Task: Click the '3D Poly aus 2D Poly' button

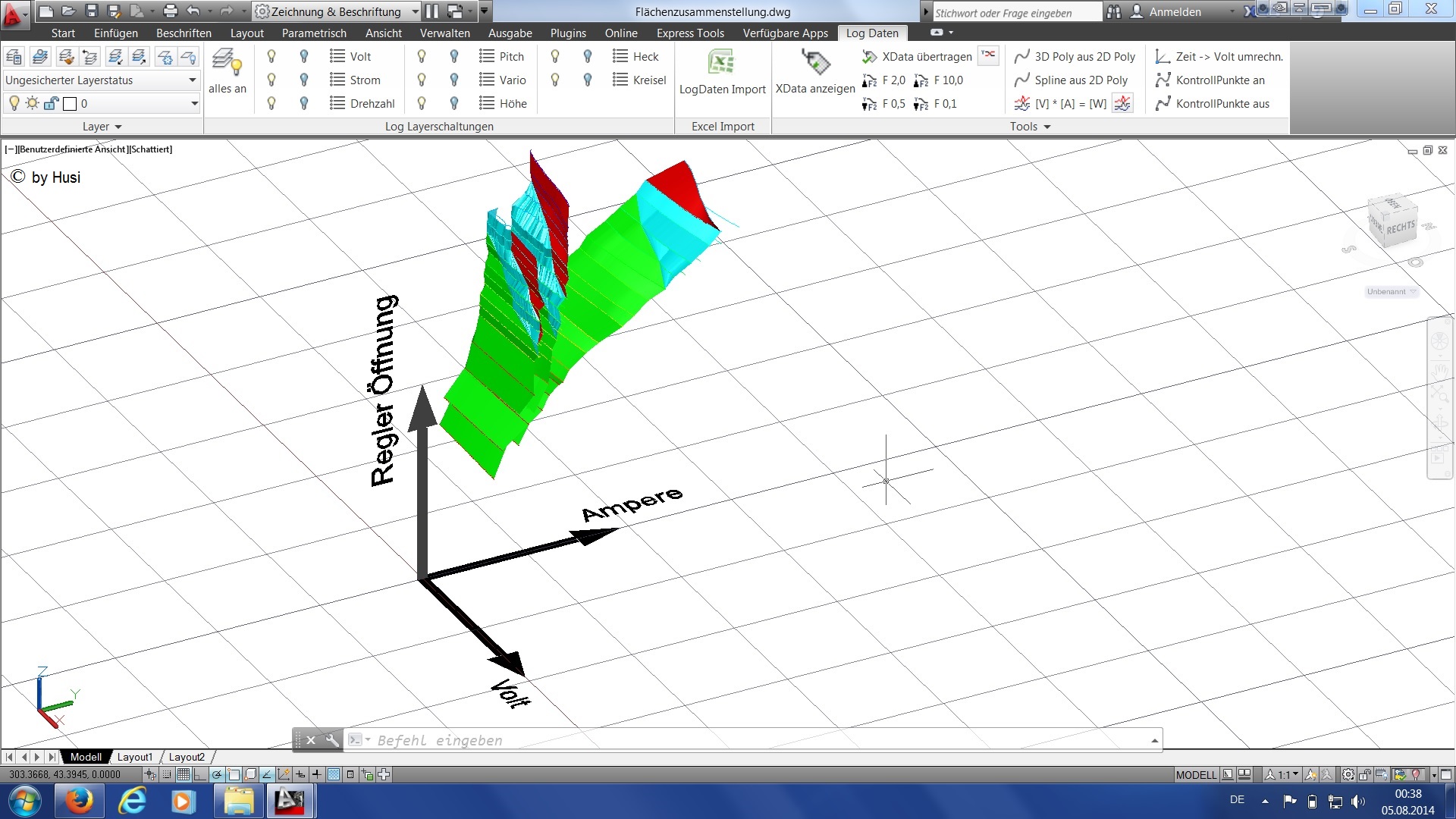Action: [1075, 56]
